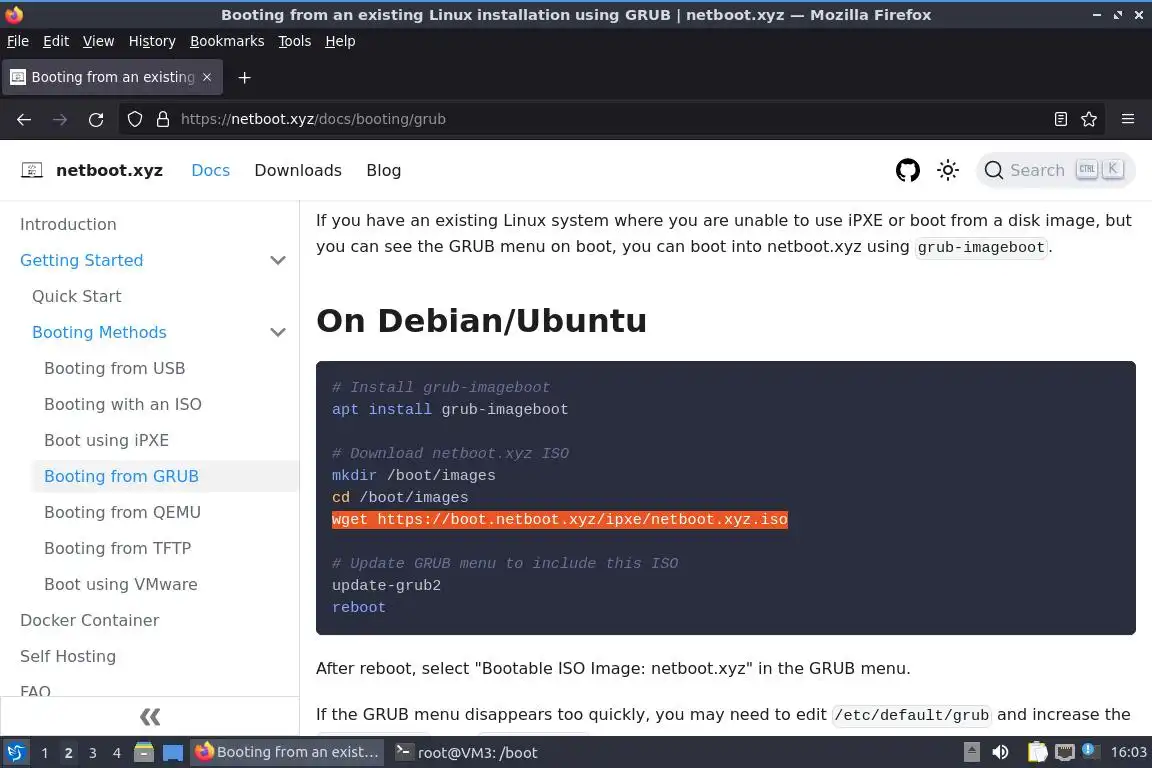Click the show desktop taskbar icon
Viewport: 1152px width, 768px height.
(x=173, y=753)
